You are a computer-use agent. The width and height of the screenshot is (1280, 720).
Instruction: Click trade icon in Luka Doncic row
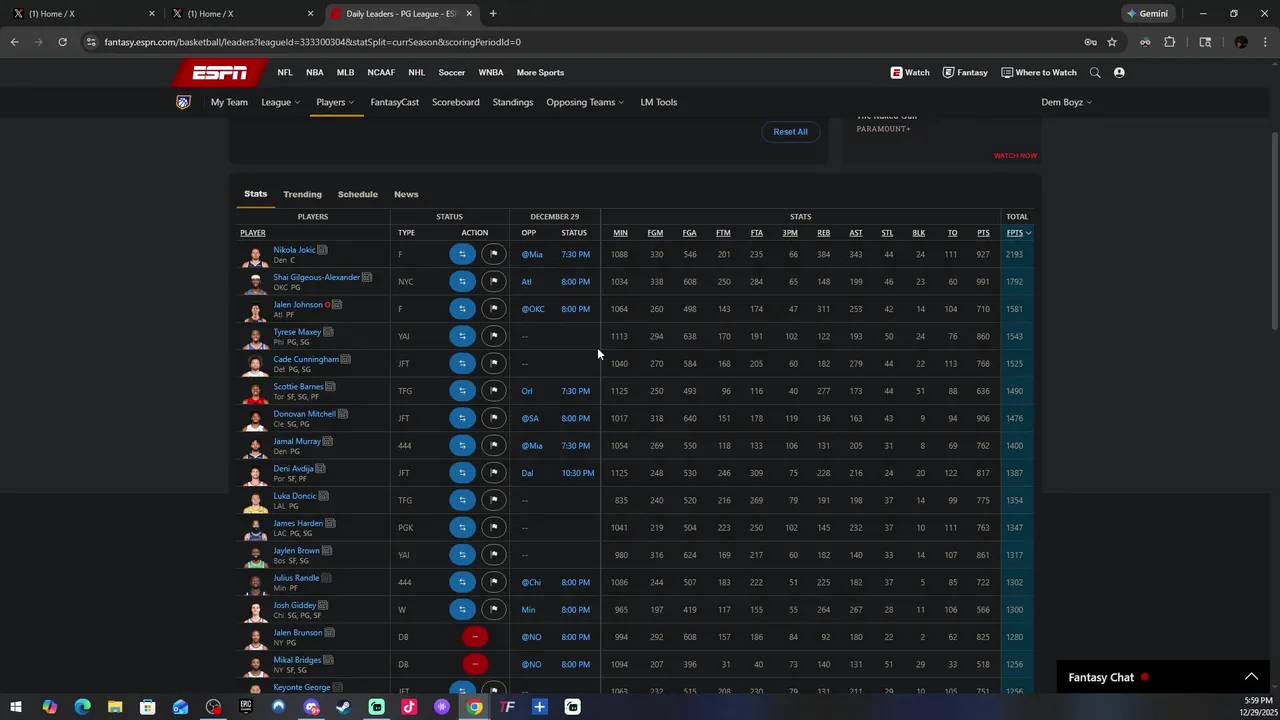[x=462, y=500]
